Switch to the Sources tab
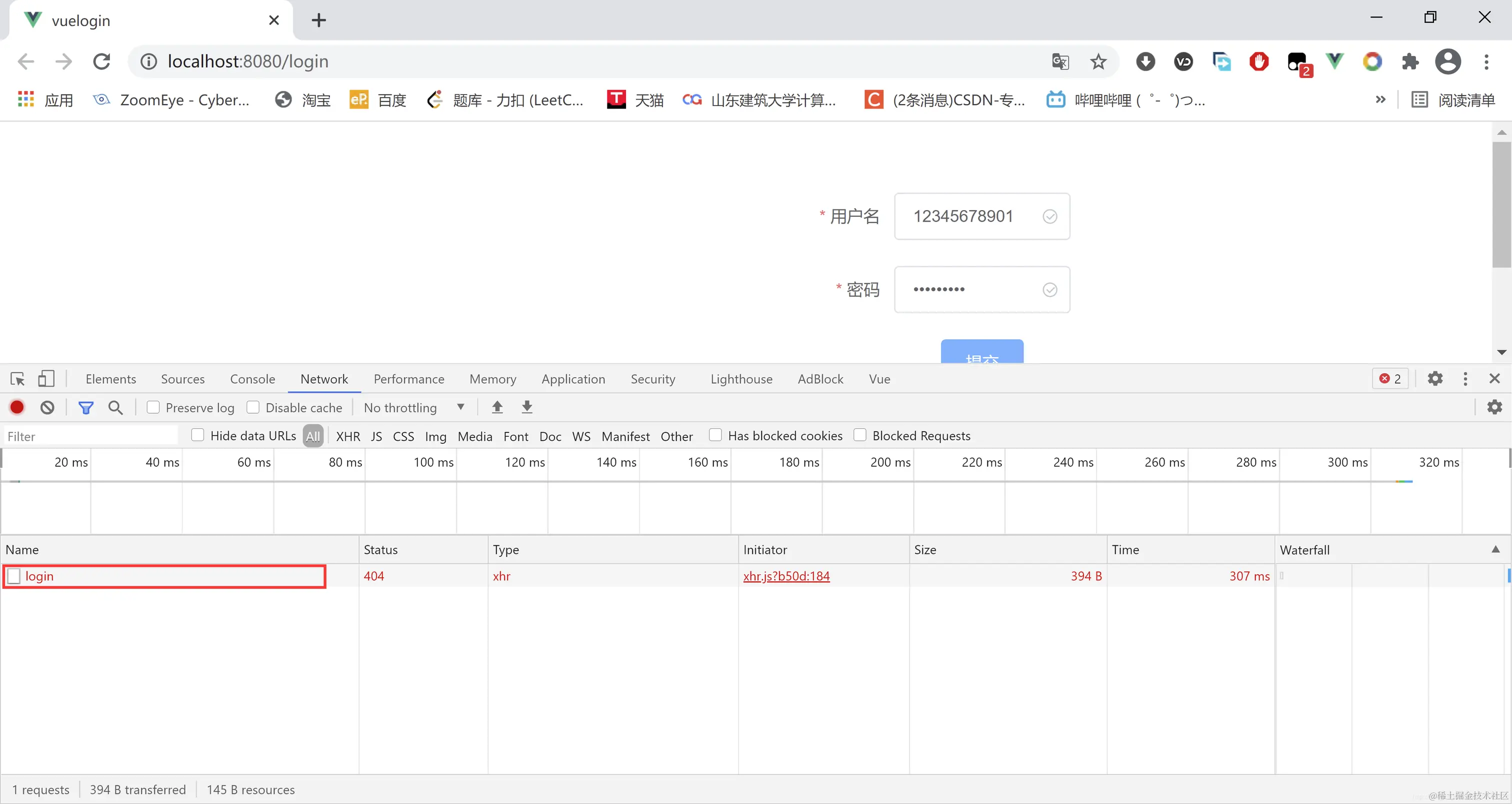1512x804 pixels. pos(183,379)
